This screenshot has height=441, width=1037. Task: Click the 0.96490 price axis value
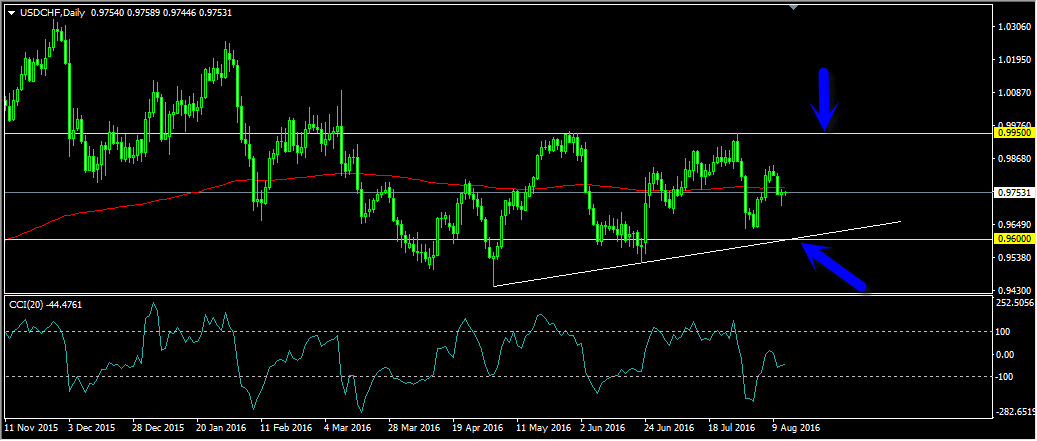[1016, 224]
